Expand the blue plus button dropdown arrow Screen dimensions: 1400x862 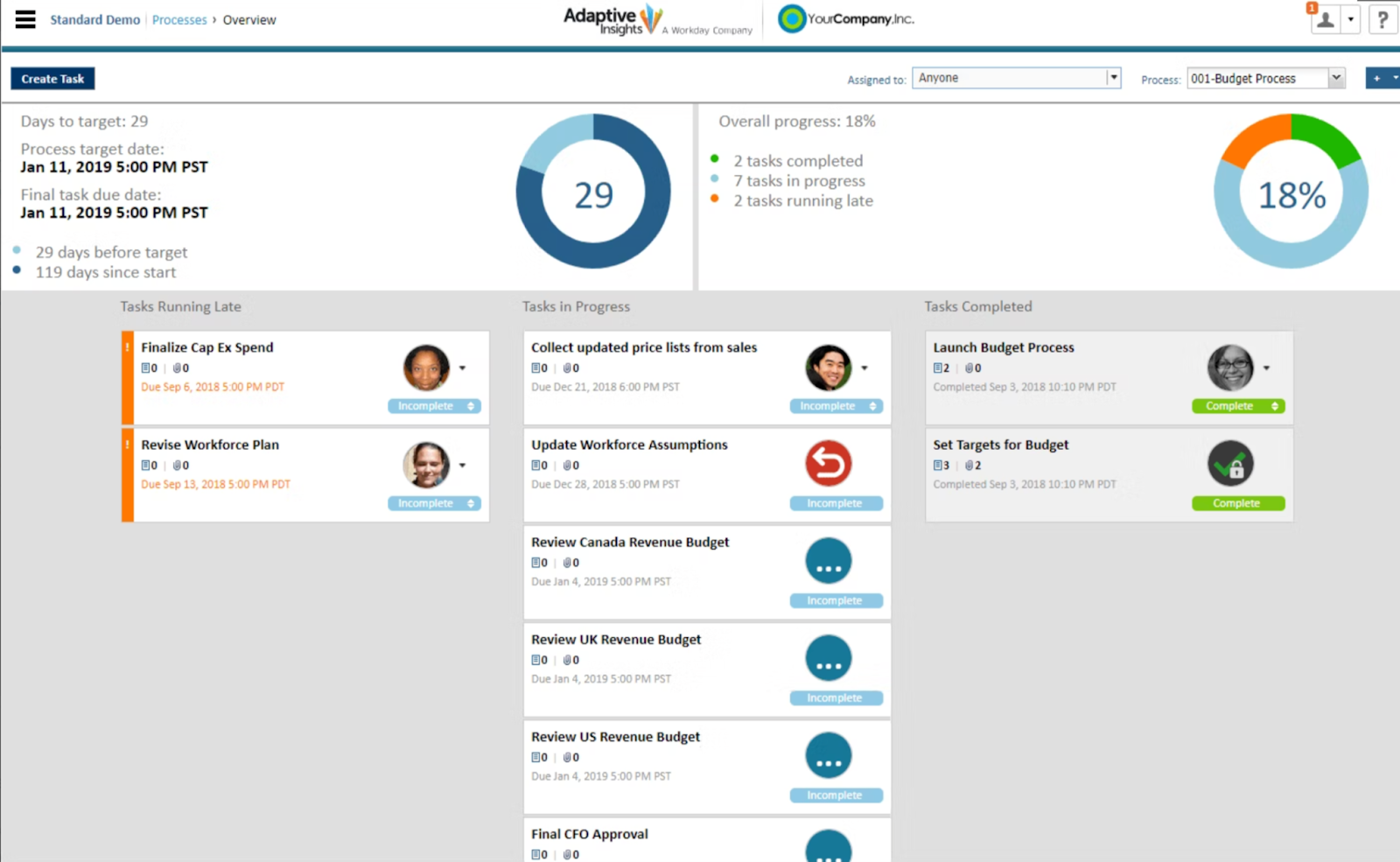(1395, 78)
